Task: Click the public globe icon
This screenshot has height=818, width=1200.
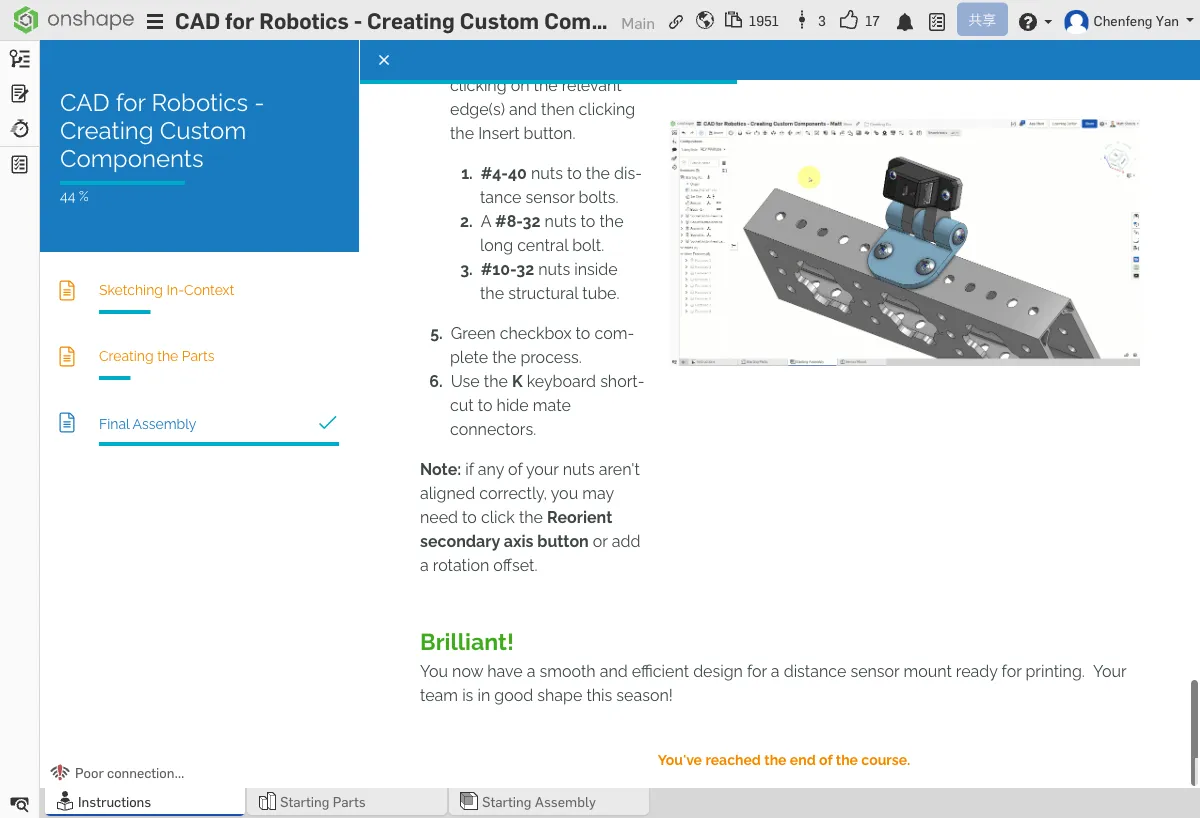Action: coord(705,21)
